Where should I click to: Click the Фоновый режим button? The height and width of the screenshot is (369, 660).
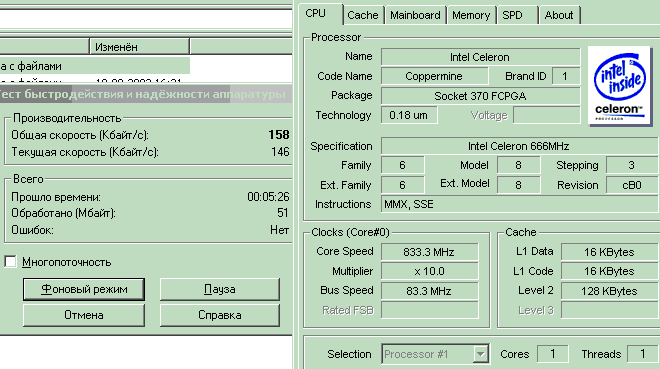pos(84,289)
